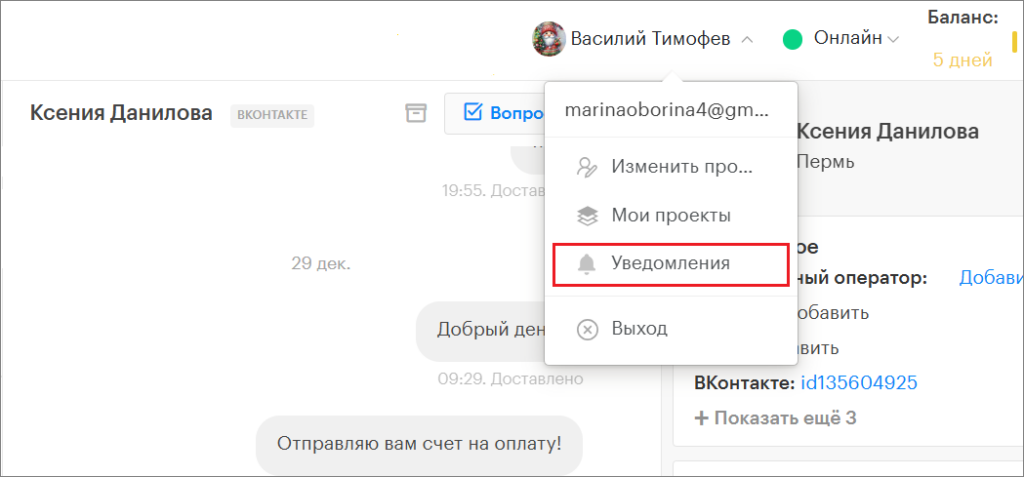Click the bell icon next to Уведомления
The height and width of the screenshot is (477, 1024).
[587, 264]
